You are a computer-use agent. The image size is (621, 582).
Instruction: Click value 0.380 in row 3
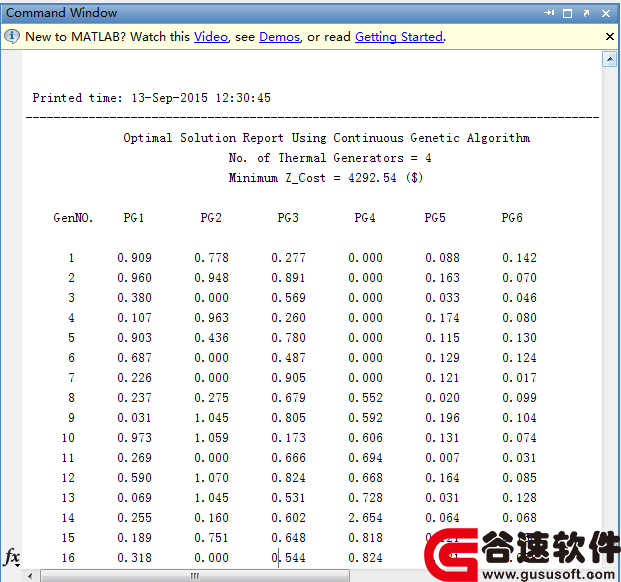point(134,298)
